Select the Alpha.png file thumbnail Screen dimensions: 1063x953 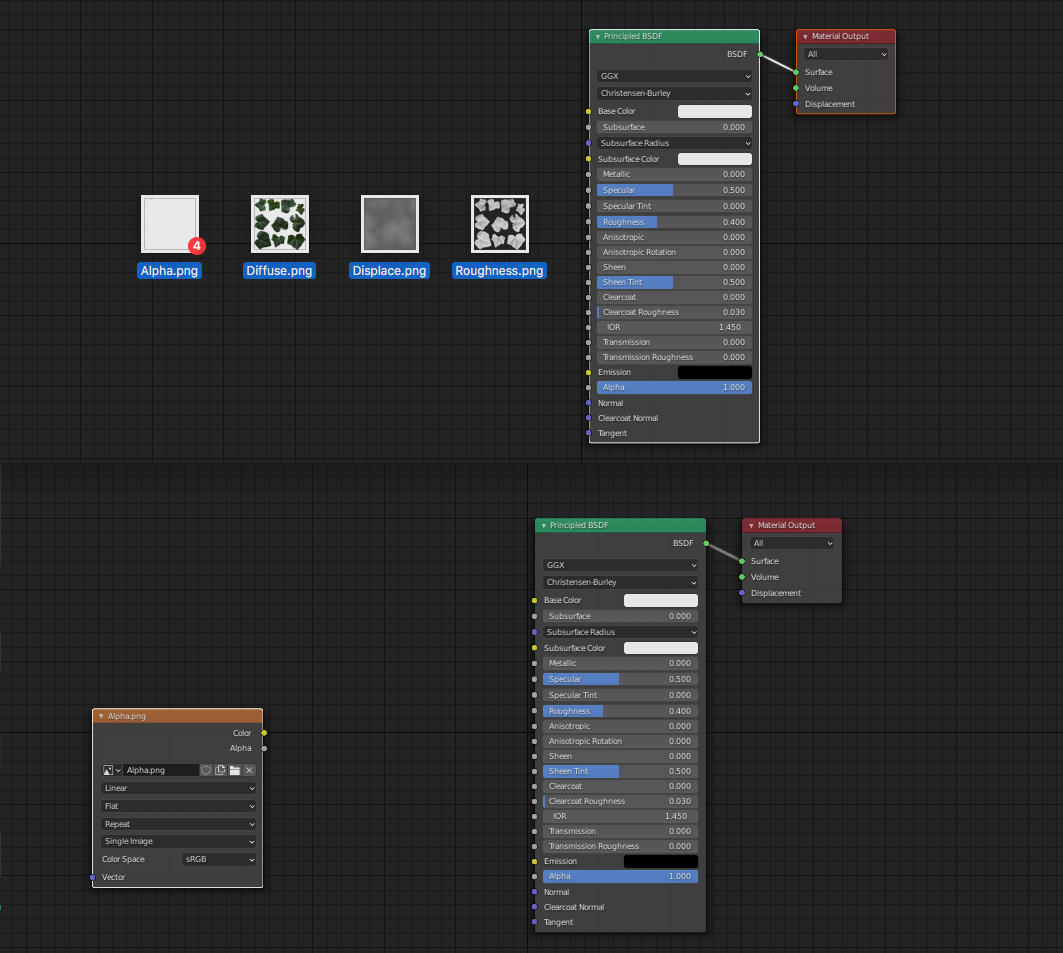(169, 224)
